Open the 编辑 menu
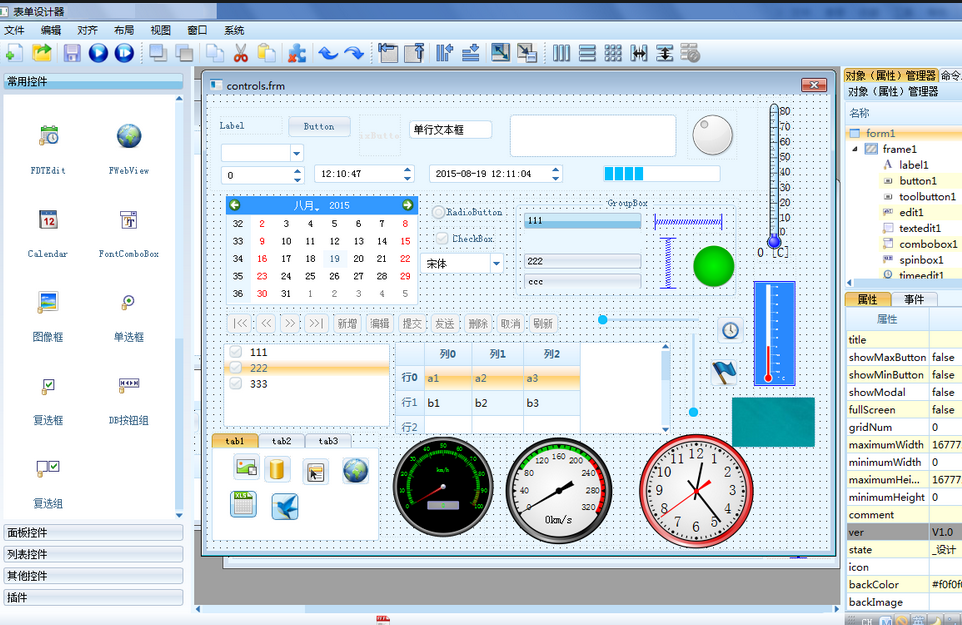The height and width of the screenshot is (625, 962). 51,30
